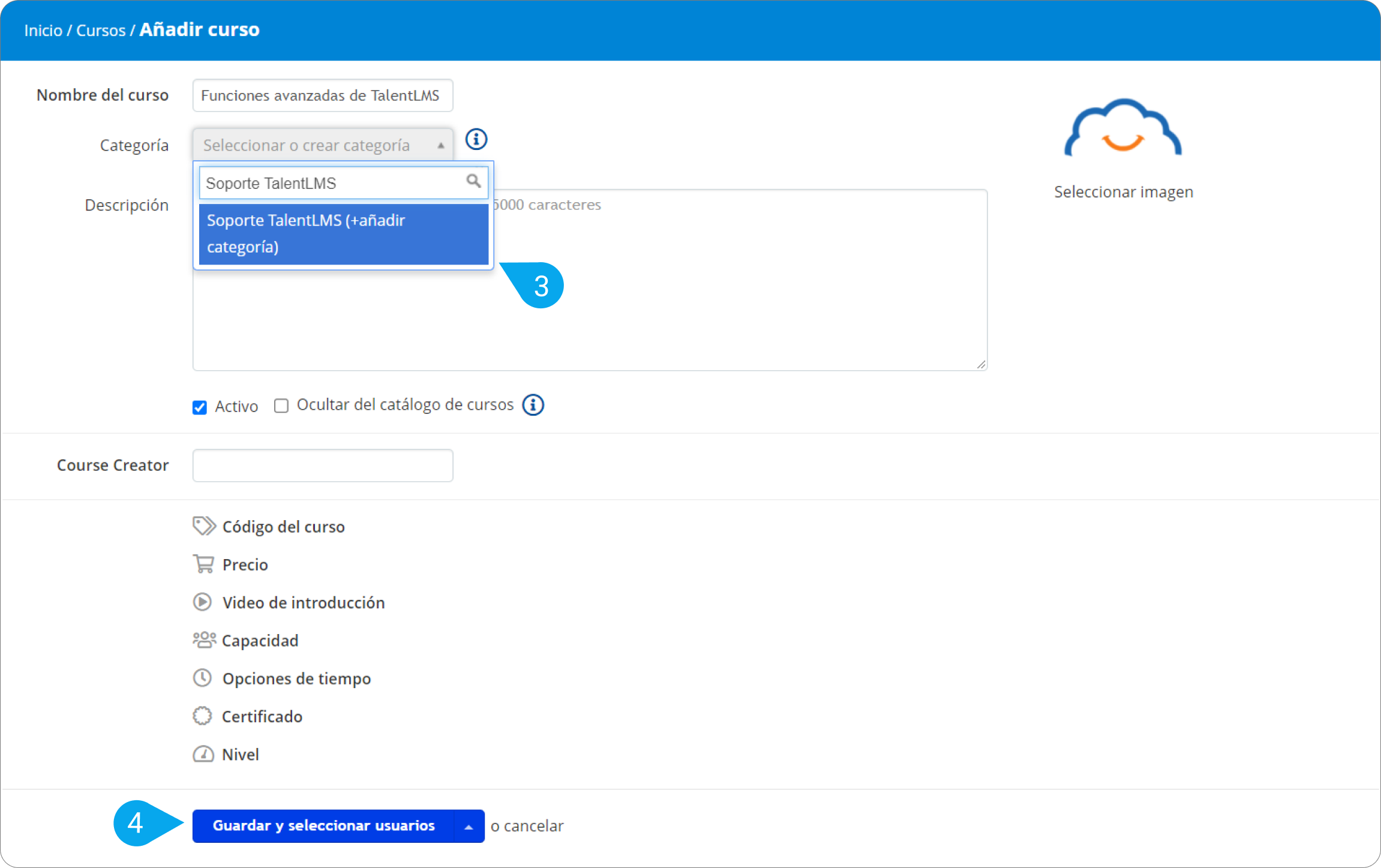Open Código del curso option
Viewport: 1381px width, 868px height.
284,527
